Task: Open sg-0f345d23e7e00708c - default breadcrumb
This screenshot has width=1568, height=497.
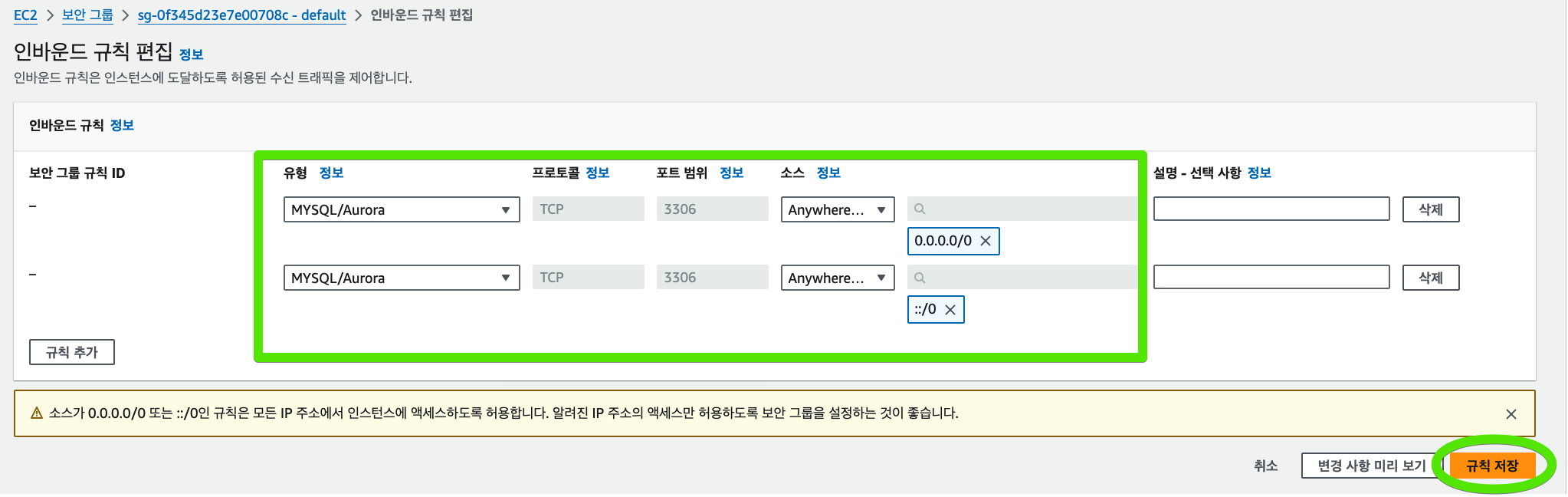Action: pyautogui.click(x=241, y=15)
